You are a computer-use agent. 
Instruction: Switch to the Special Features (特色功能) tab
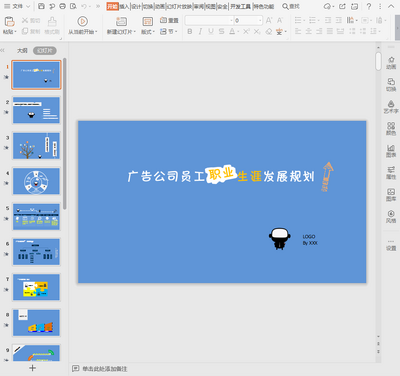(x=264, y=6)
